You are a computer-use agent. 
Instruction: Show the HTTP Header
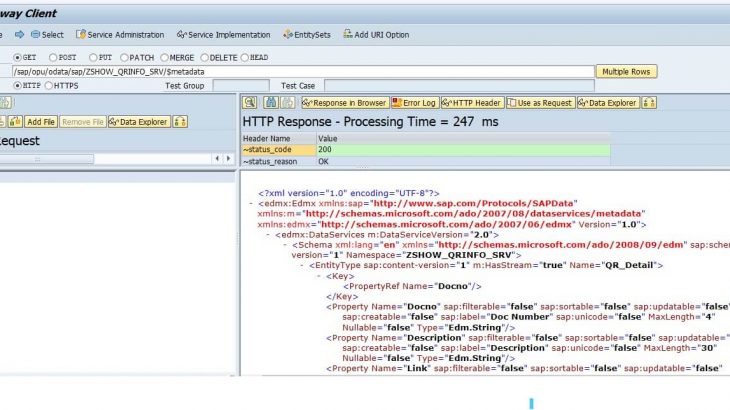click(472, 103)
